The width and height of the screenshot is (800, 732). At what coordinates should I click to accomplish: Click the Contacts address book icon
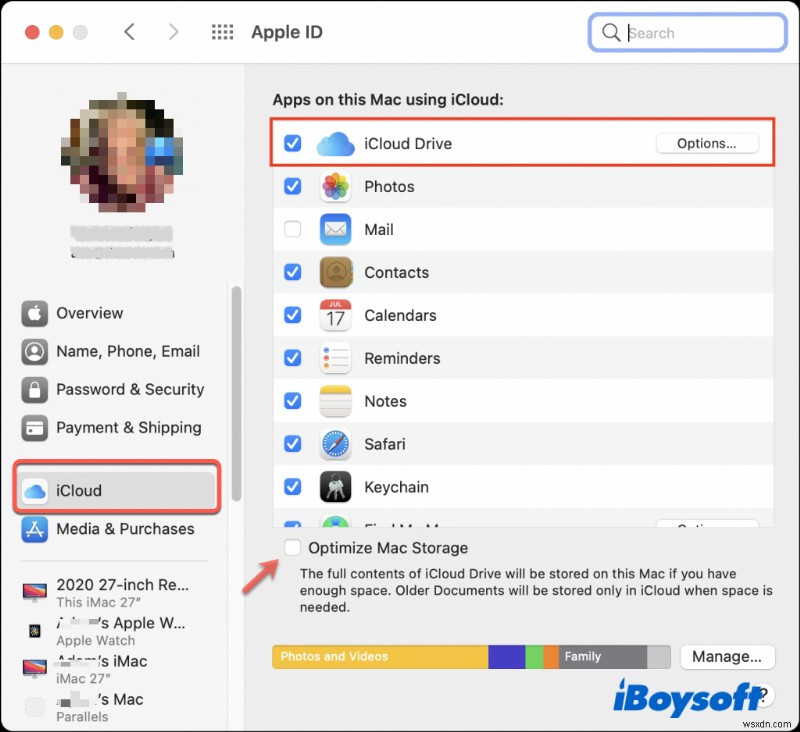pos(335,272)
